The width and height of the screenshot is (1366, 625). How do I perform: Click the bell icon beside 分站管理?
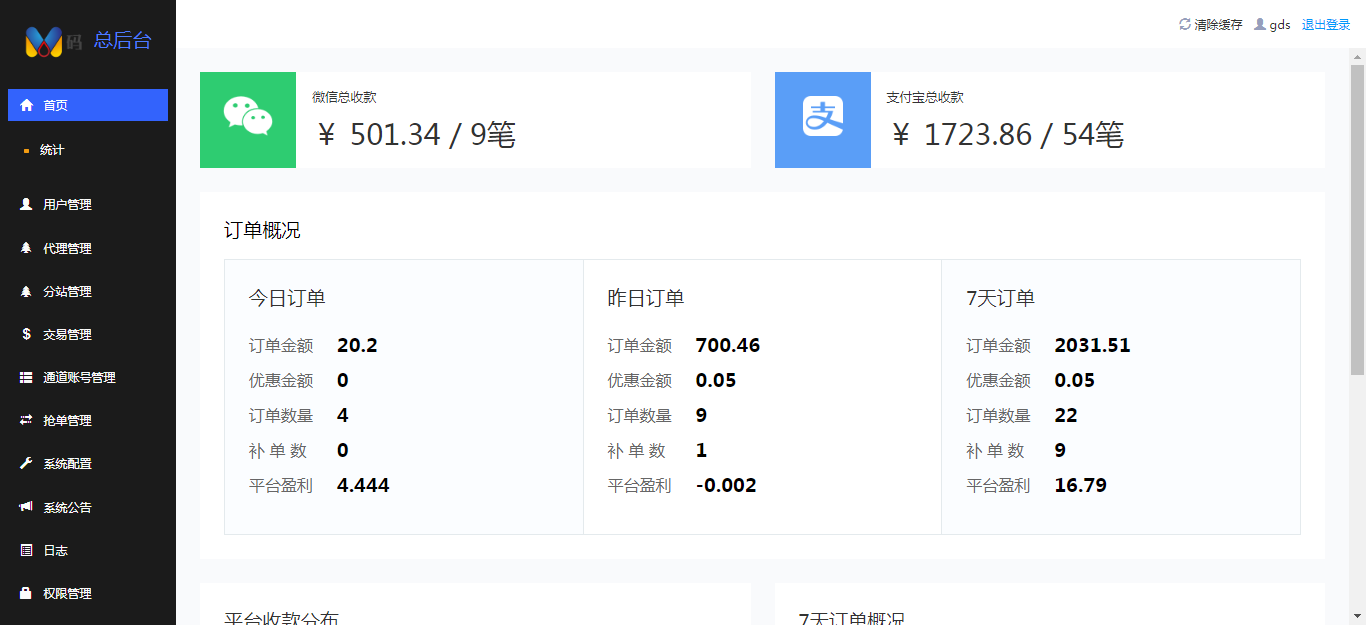coord(27,291)
